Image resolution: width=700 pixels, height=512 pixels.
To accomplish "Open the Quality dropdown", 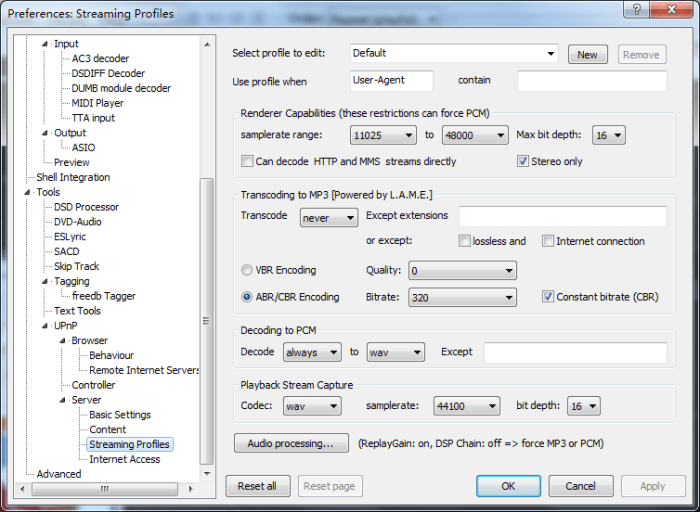I will [x=462, y=271].
